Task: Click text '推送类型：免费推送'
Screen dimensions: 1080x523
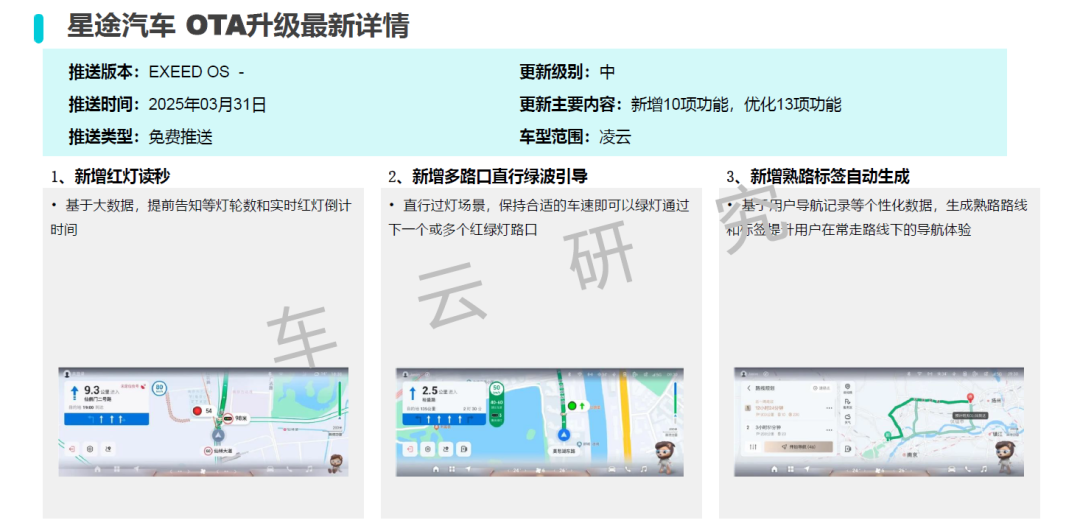Action: 141,136
